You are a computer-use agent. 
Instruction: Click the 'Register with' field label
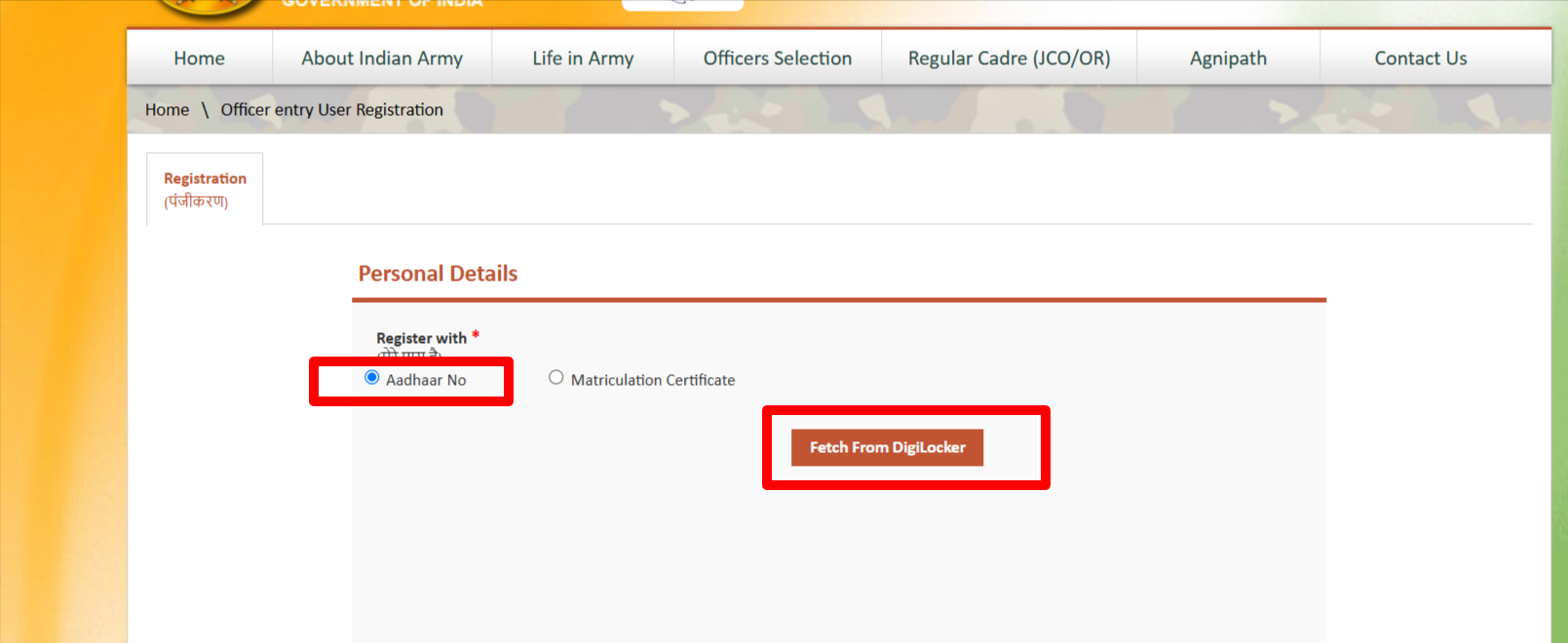(421, 338)
